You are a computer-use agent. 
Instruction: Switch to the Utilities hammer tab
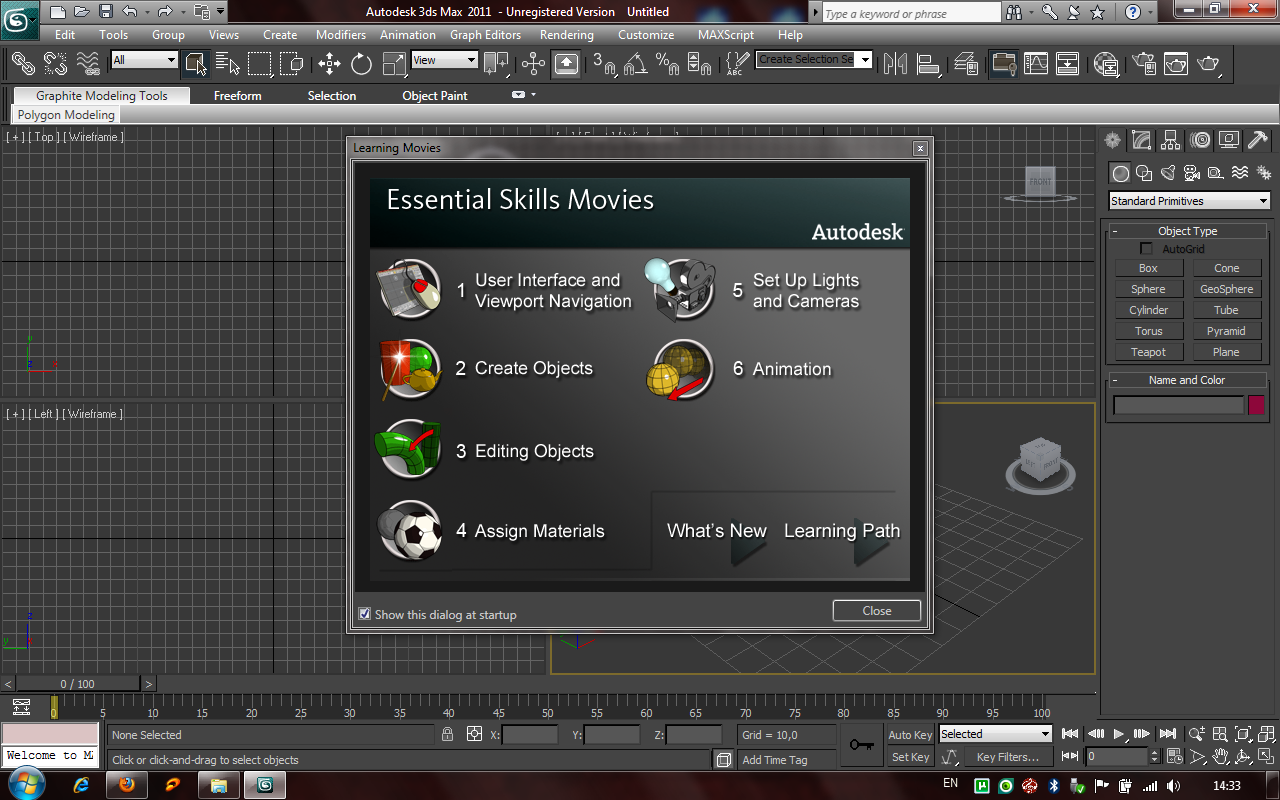[1258, 140]
